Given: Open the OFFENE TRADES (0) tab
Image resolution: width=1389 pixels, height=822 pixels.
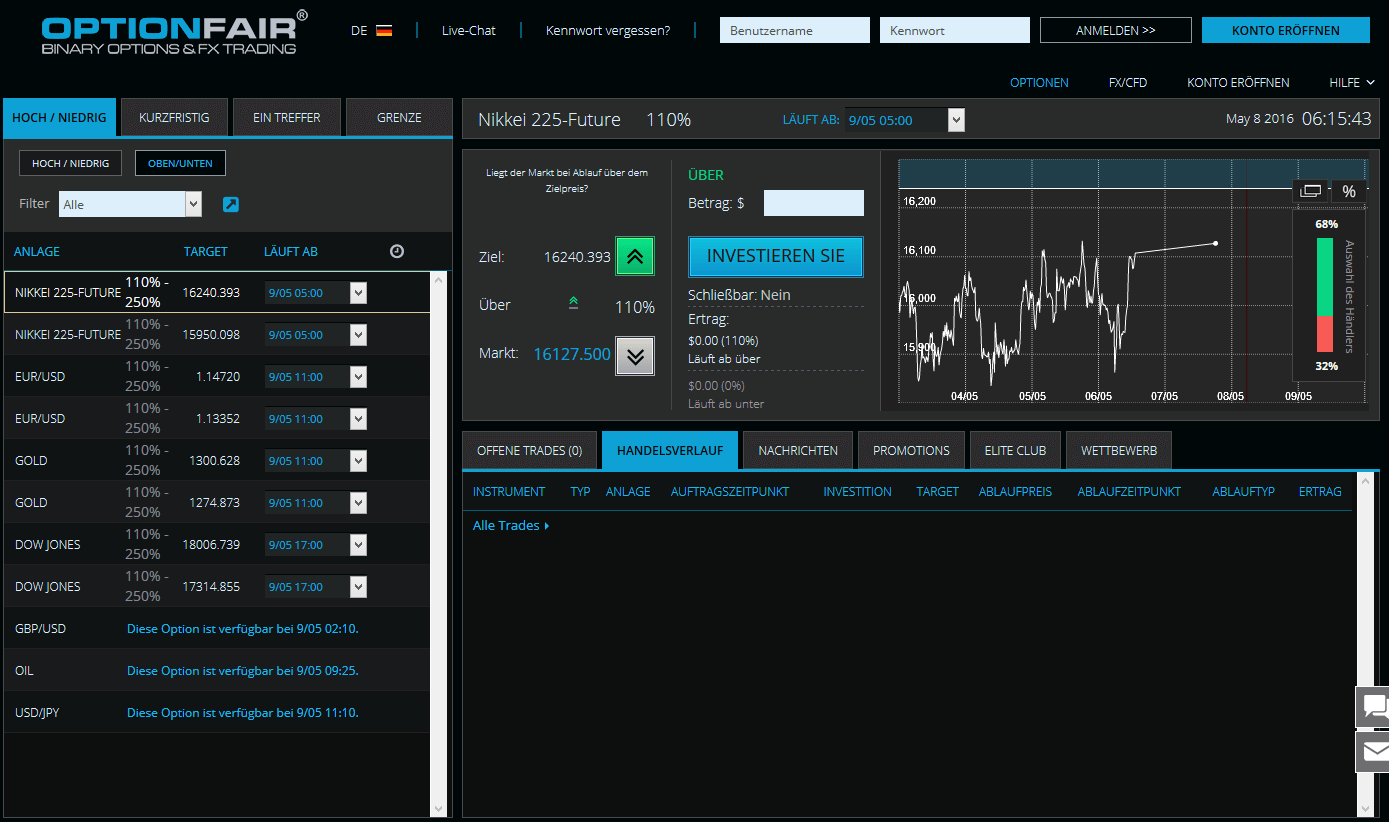Looking at the screenshot, I should tap(530, 451).
